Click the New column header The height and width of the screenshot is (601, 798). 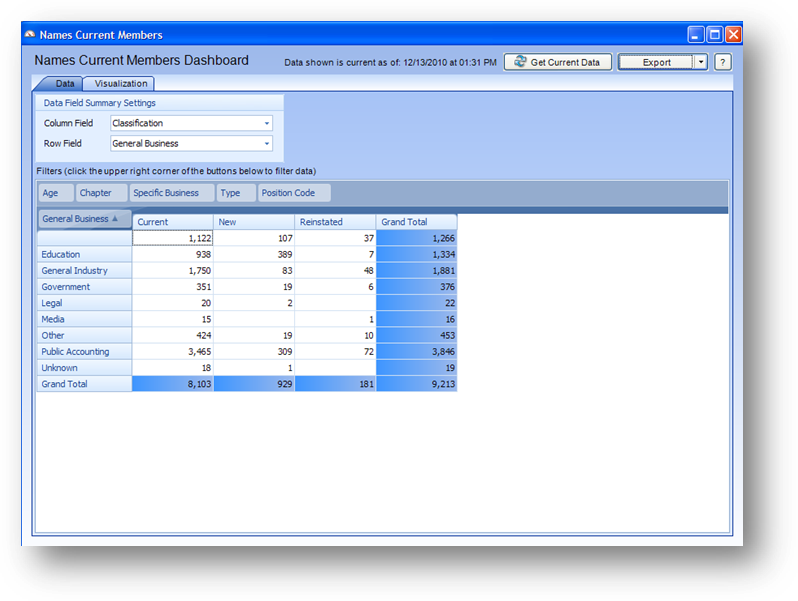(254, 222)
